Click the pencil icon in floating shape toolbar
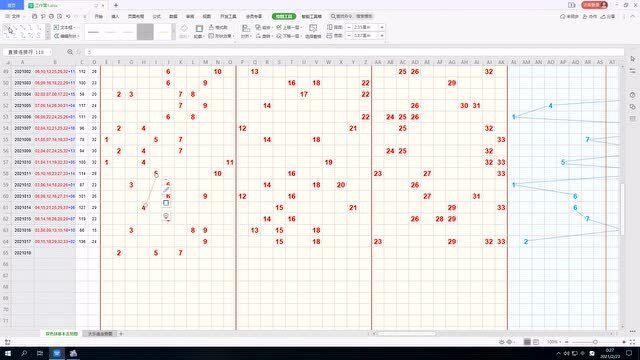Viewport: 640px width, 360px height. (x=166, y=190)
